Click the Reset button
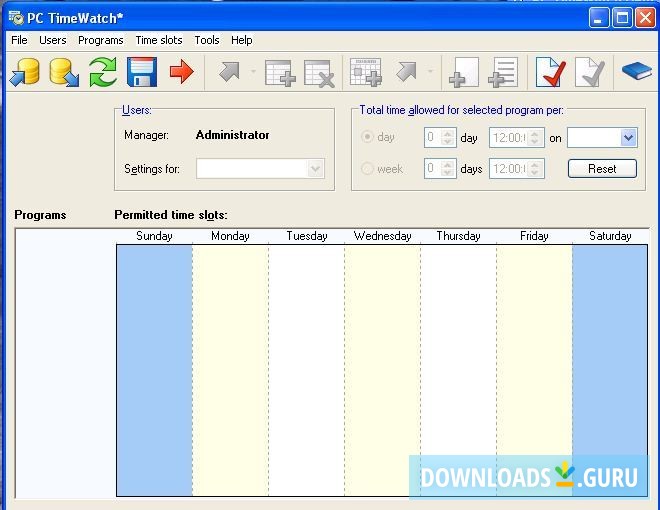 click(602, 169)
